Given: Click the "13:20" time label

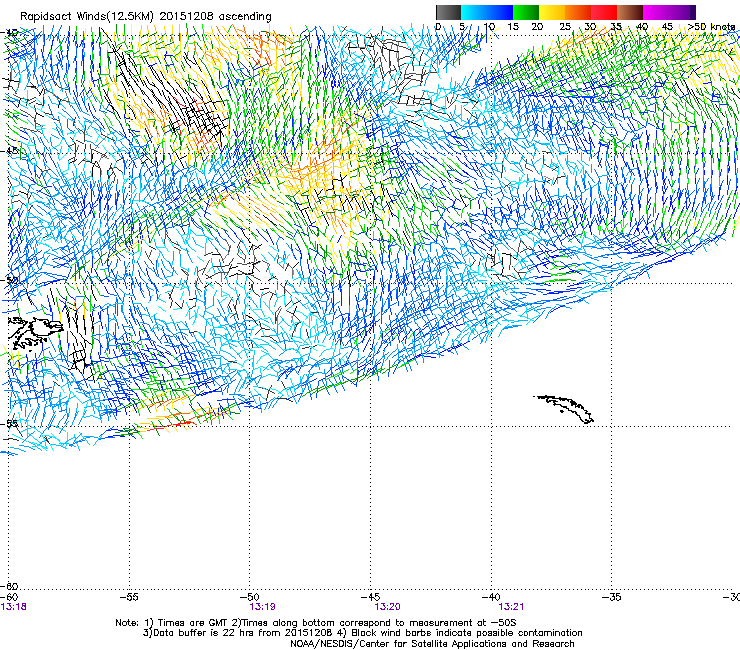Looking at the screenshot, I should coord(387,607).
